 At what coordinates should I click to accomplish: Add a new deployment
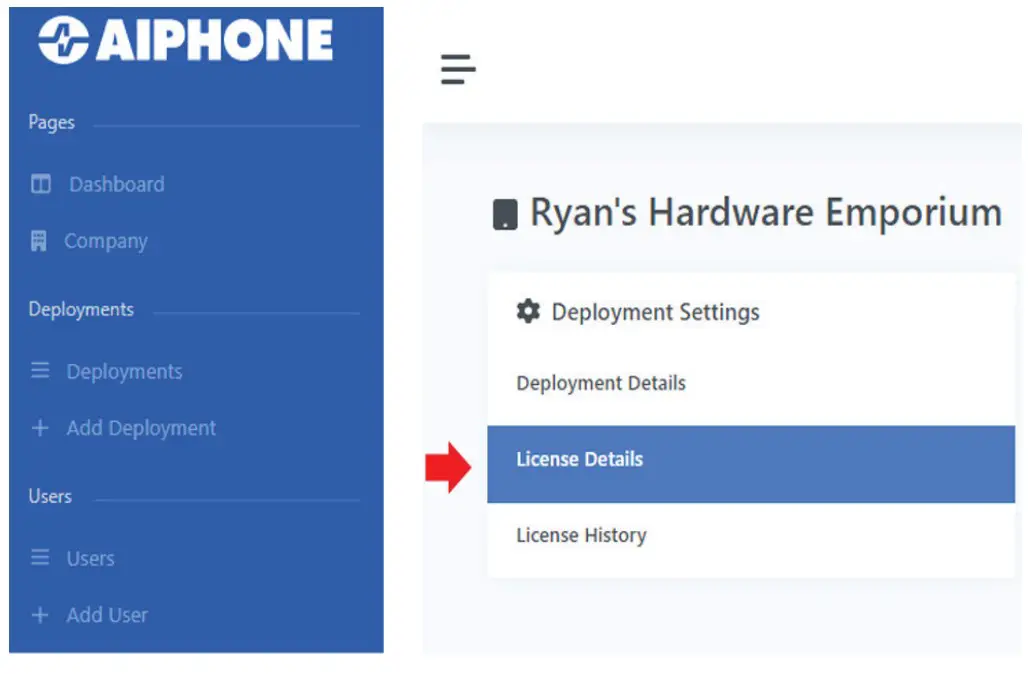[x=141, y=428]
